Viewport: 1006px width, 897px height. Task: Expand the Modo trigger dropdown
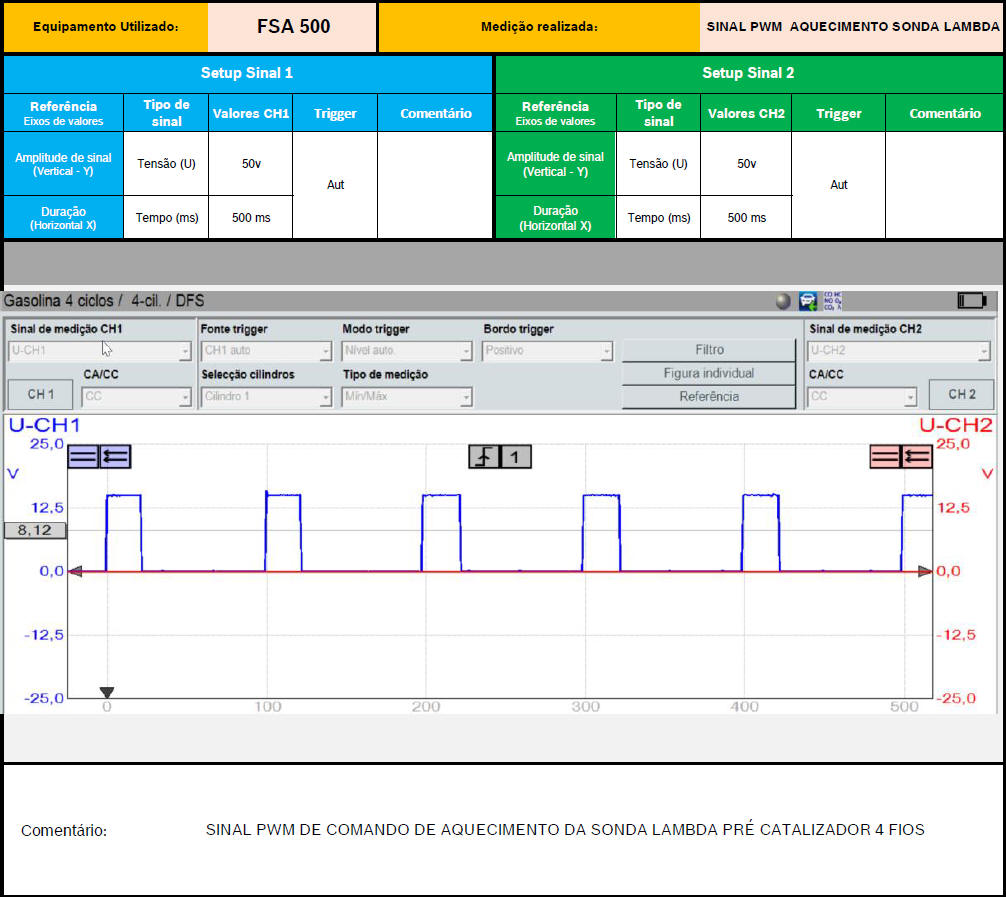pyautogui.click(x=407, y=351)
